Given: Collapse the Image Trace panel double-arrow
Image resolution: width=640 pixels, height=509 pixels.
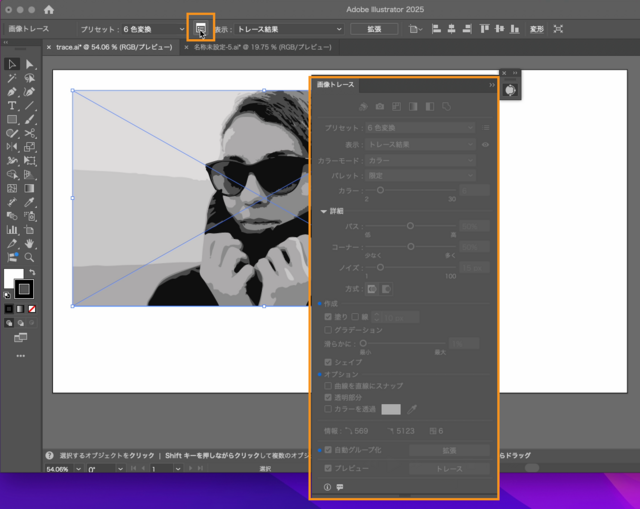Looking at the screenshot, I should coord(492,85).
